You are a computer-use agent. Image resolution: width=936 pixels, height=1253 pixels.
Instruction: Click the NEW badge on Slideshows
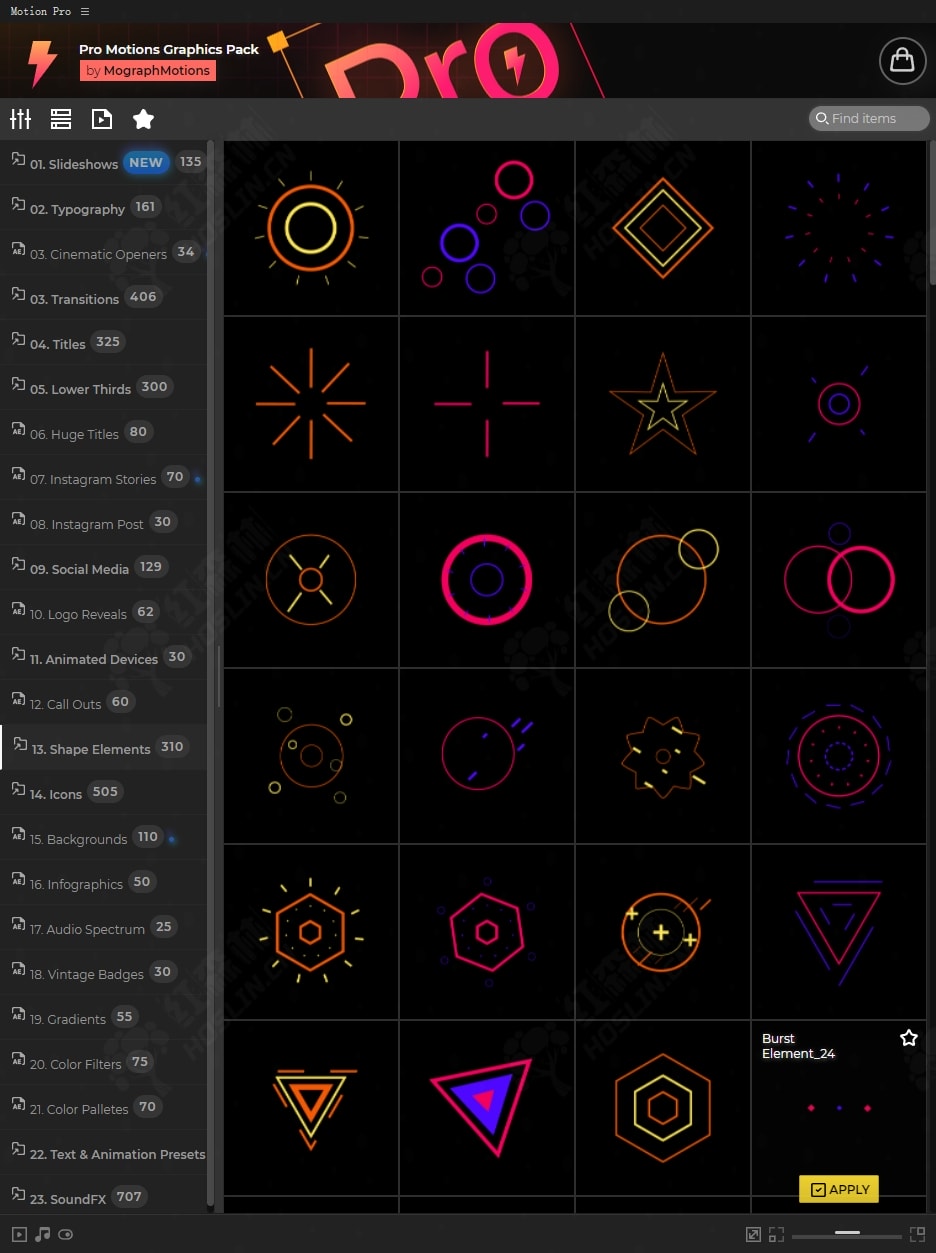pyautogui.click(x=146, y=162)
